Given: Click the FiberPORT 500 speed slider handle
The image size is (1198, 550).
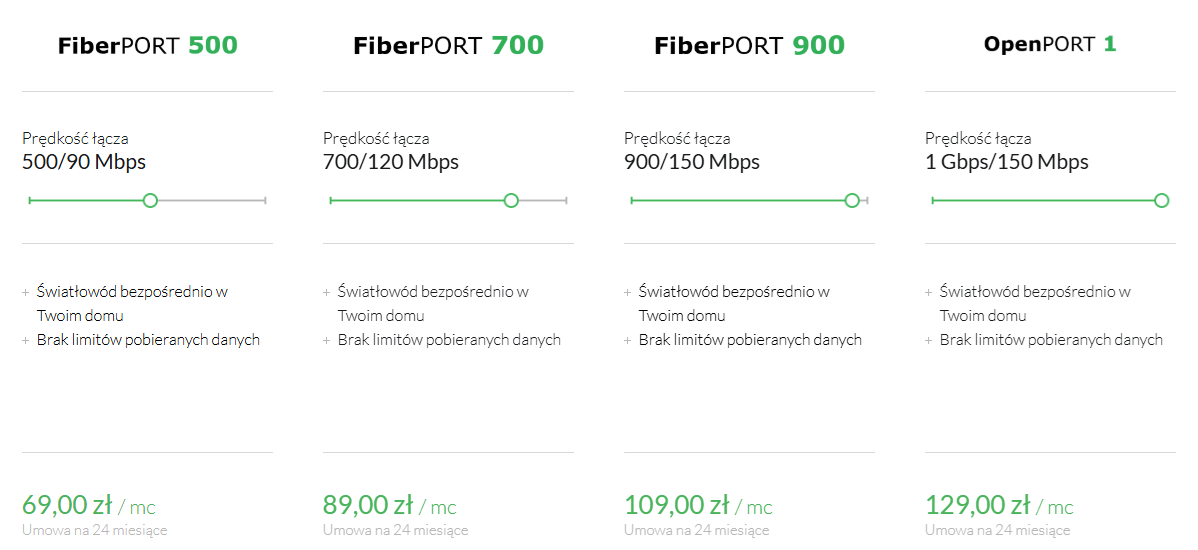Looking at the screenshot, I should point(151,200).
